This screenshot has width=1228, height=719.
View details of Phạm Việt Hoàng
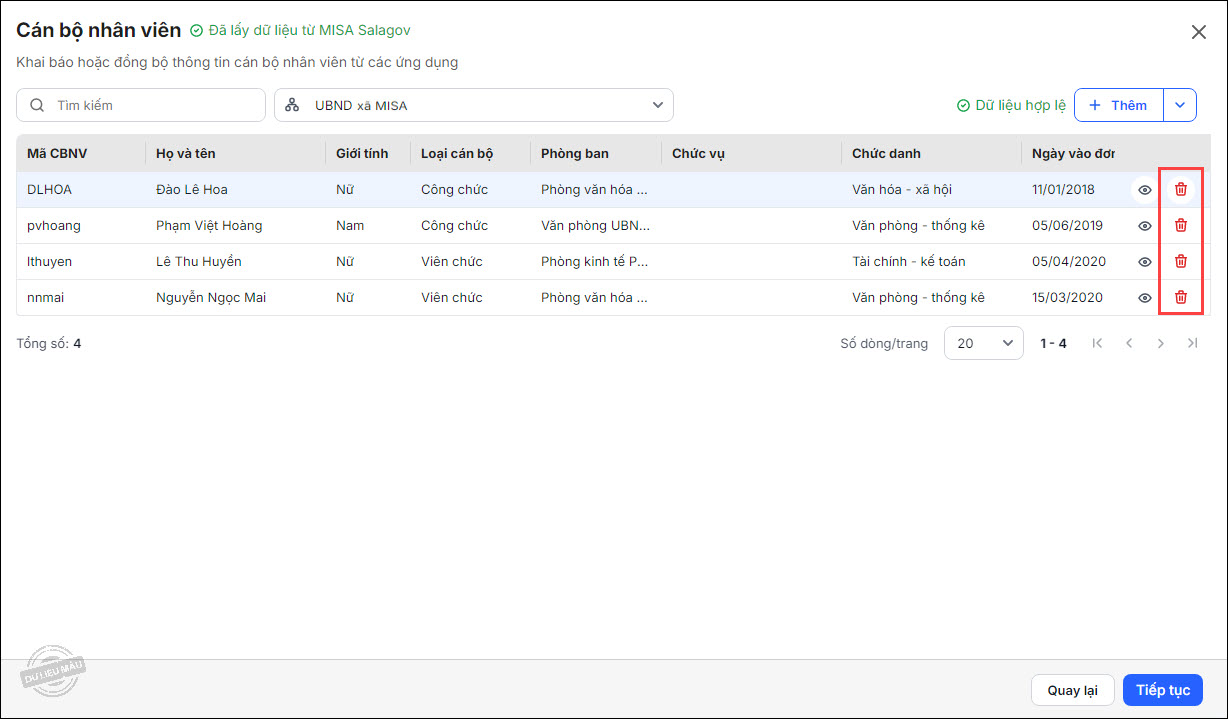tap(1145, 226)
